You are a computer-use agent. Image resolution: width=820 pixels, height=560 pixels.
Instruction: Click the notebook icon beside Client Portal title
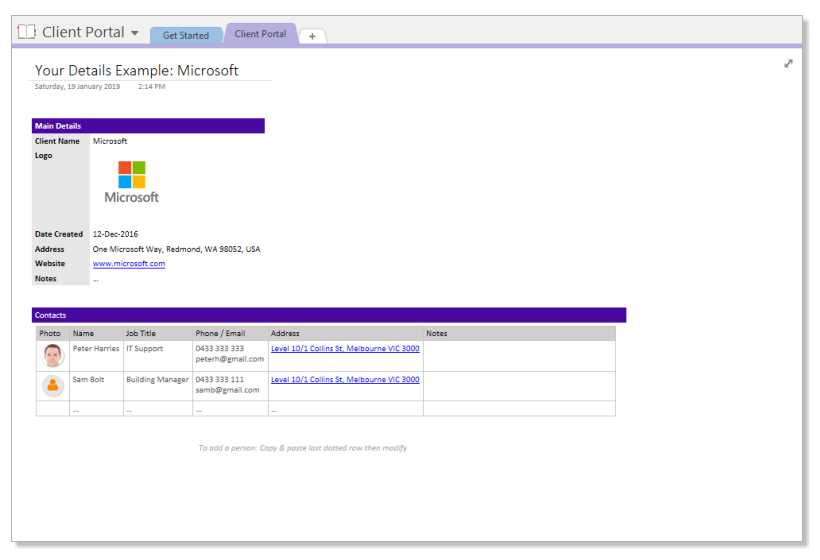tap(26, 32)
